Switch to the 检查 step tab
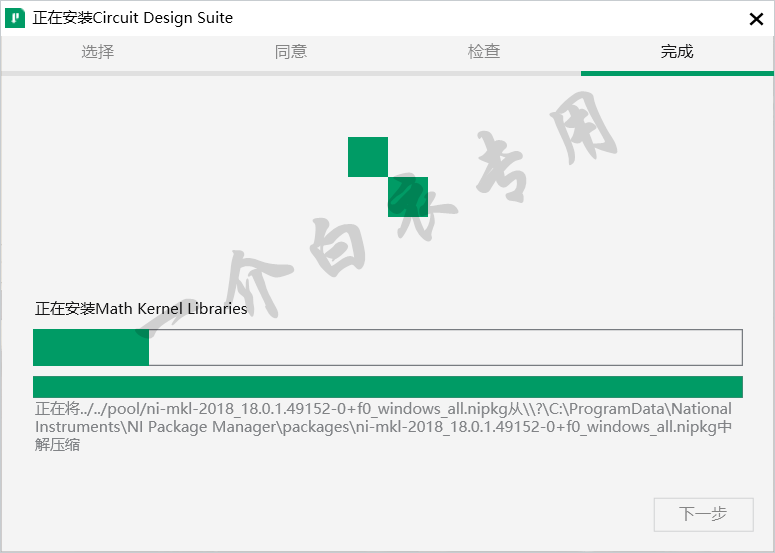This screenshot has width=775, height=553. (x=484, y=51)
